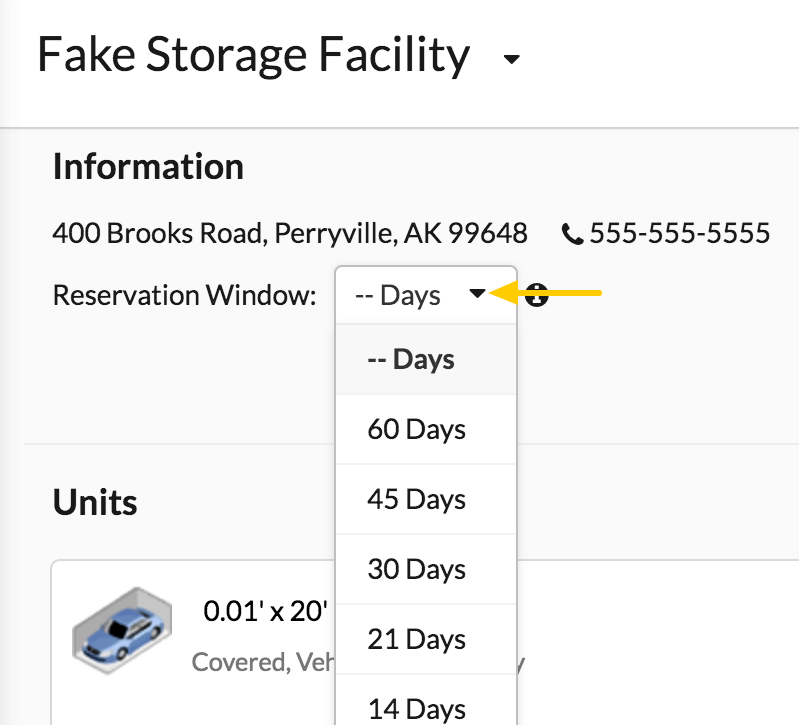The height and width of the screenshot is (725, 799).
Task: Click the Reservation Window label
Action: [x=184, y=295]
